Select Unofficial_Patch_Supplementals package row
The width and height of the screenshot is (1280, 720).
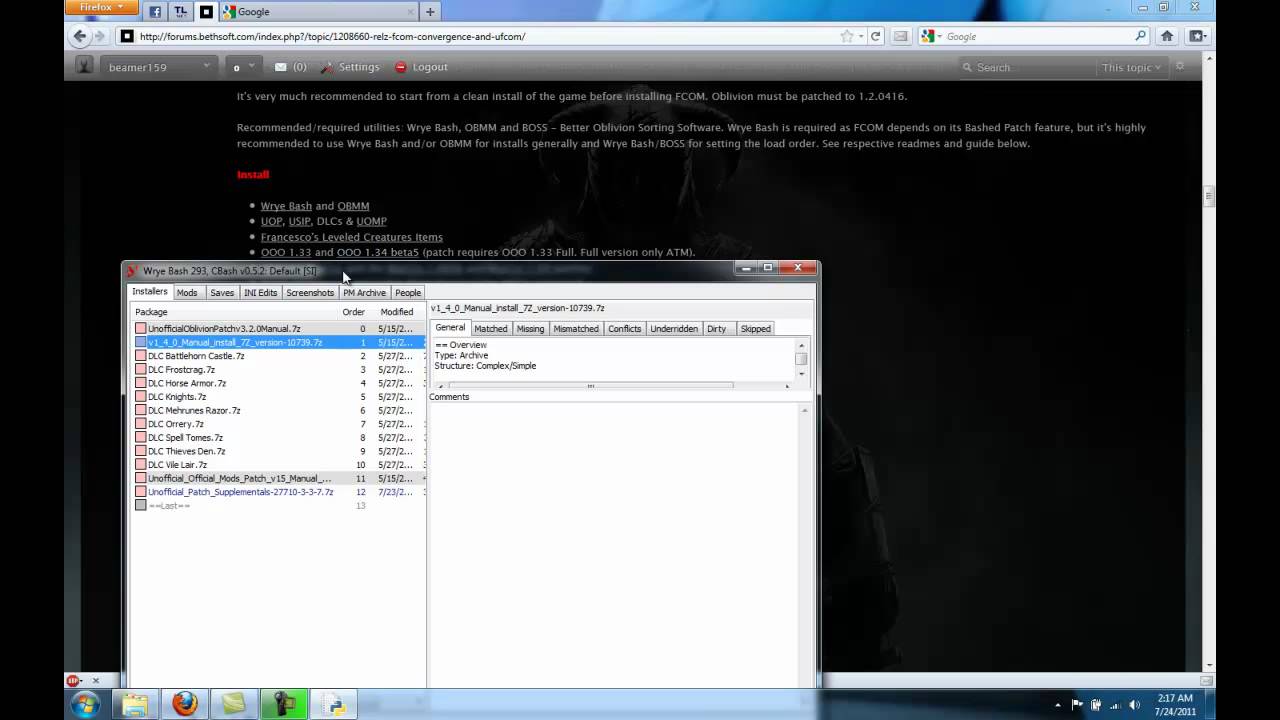point(278,492)
